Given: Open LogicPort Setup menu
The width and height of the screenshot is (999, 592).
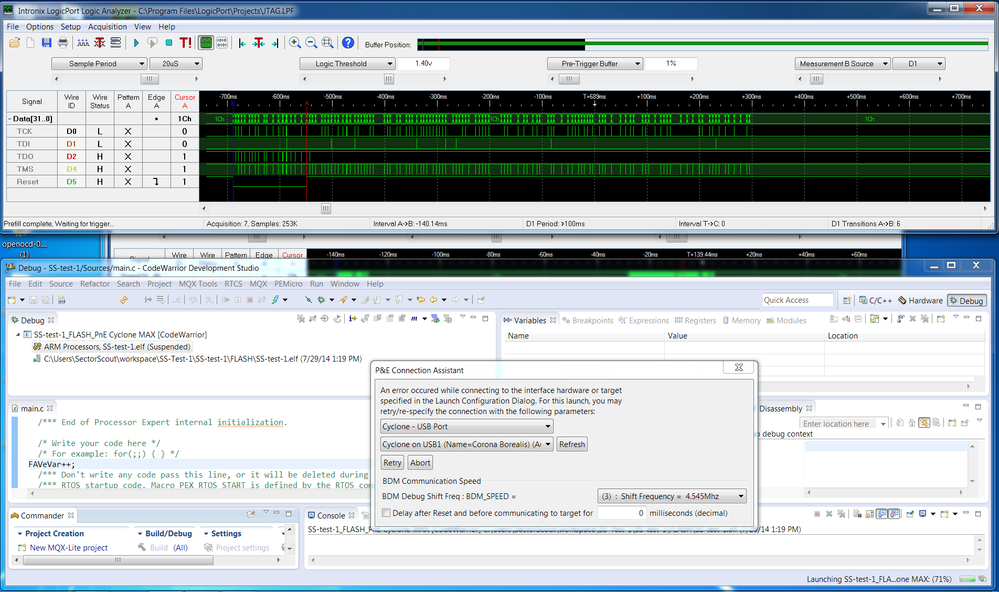Looking at the screenshot, I should point(70,27).
